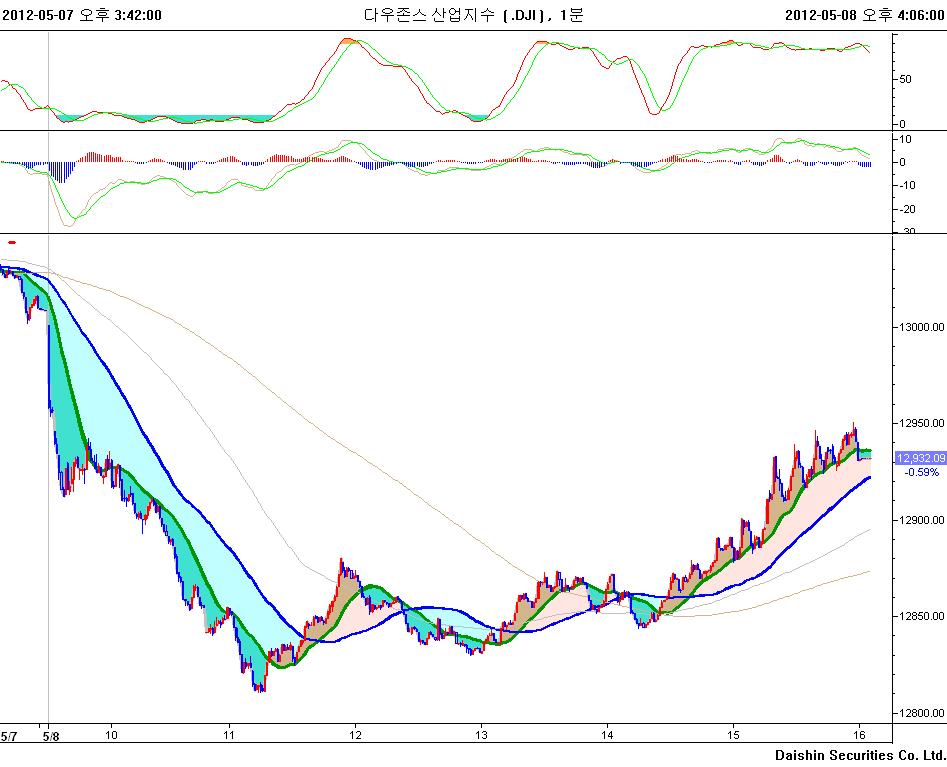Click the 5/7 date label on time axis

[x=8, y=735]
